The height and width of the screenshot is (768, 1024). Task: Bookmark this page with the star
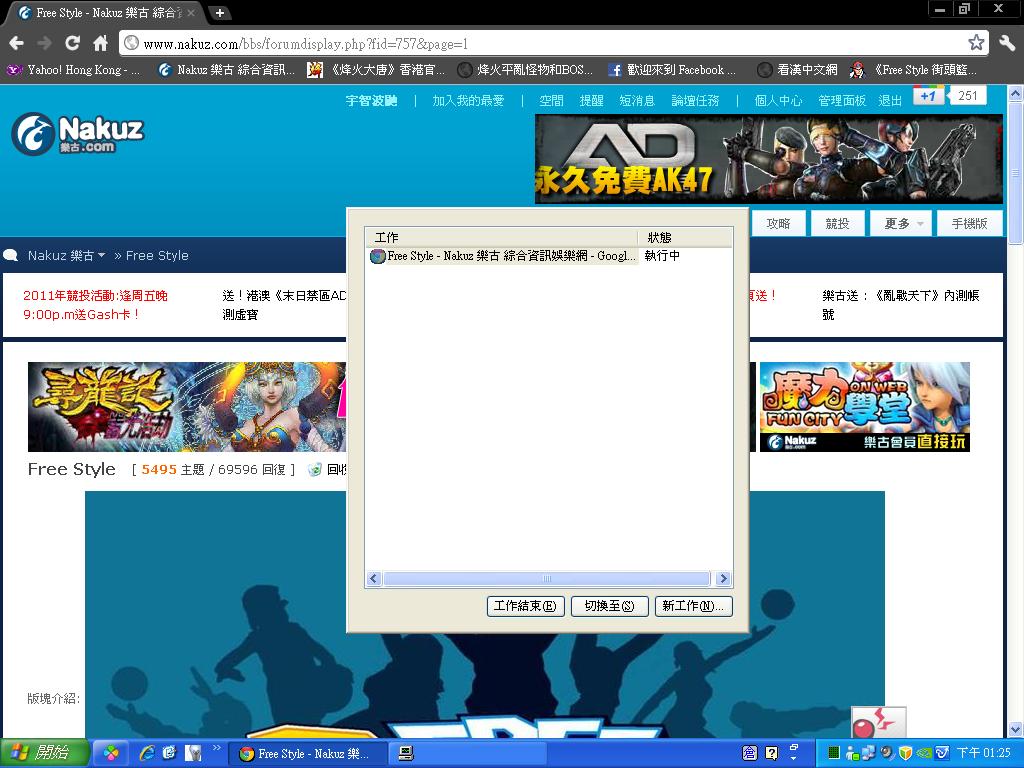976,43
